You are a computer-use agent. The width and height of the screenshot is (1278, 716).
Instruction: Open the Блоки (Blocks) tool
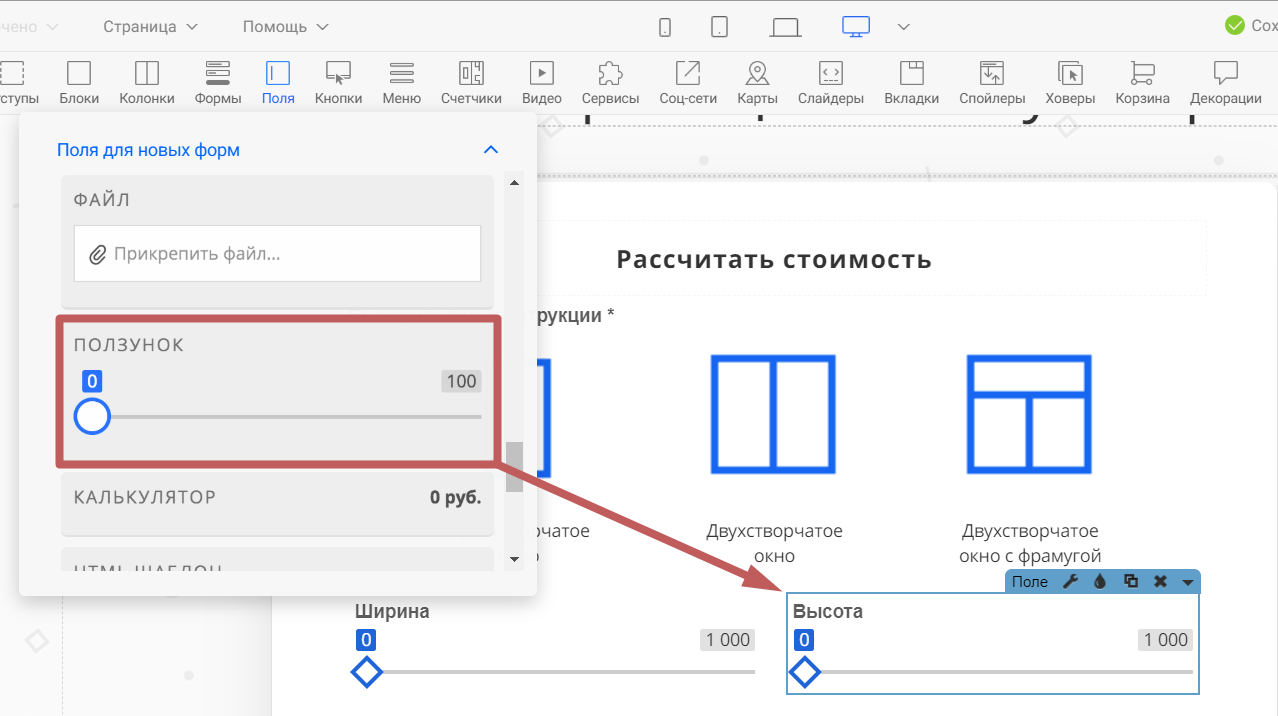(79, 82)
